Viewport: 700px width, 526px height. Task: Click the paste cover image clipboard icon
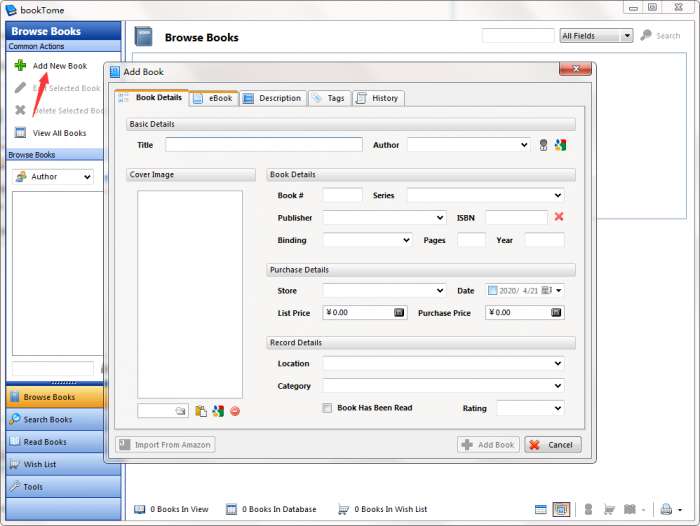coord(201,411)
